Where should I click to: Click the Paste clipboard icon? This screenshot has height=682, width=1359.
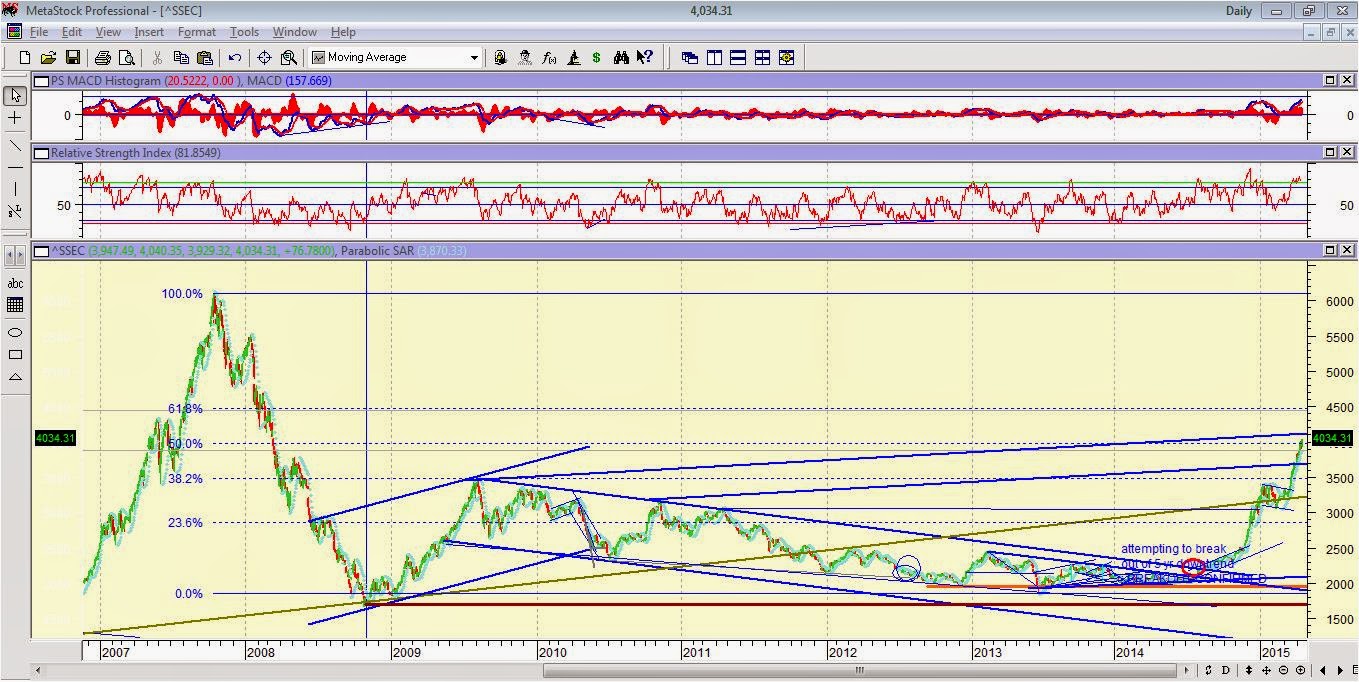[205, 58]
